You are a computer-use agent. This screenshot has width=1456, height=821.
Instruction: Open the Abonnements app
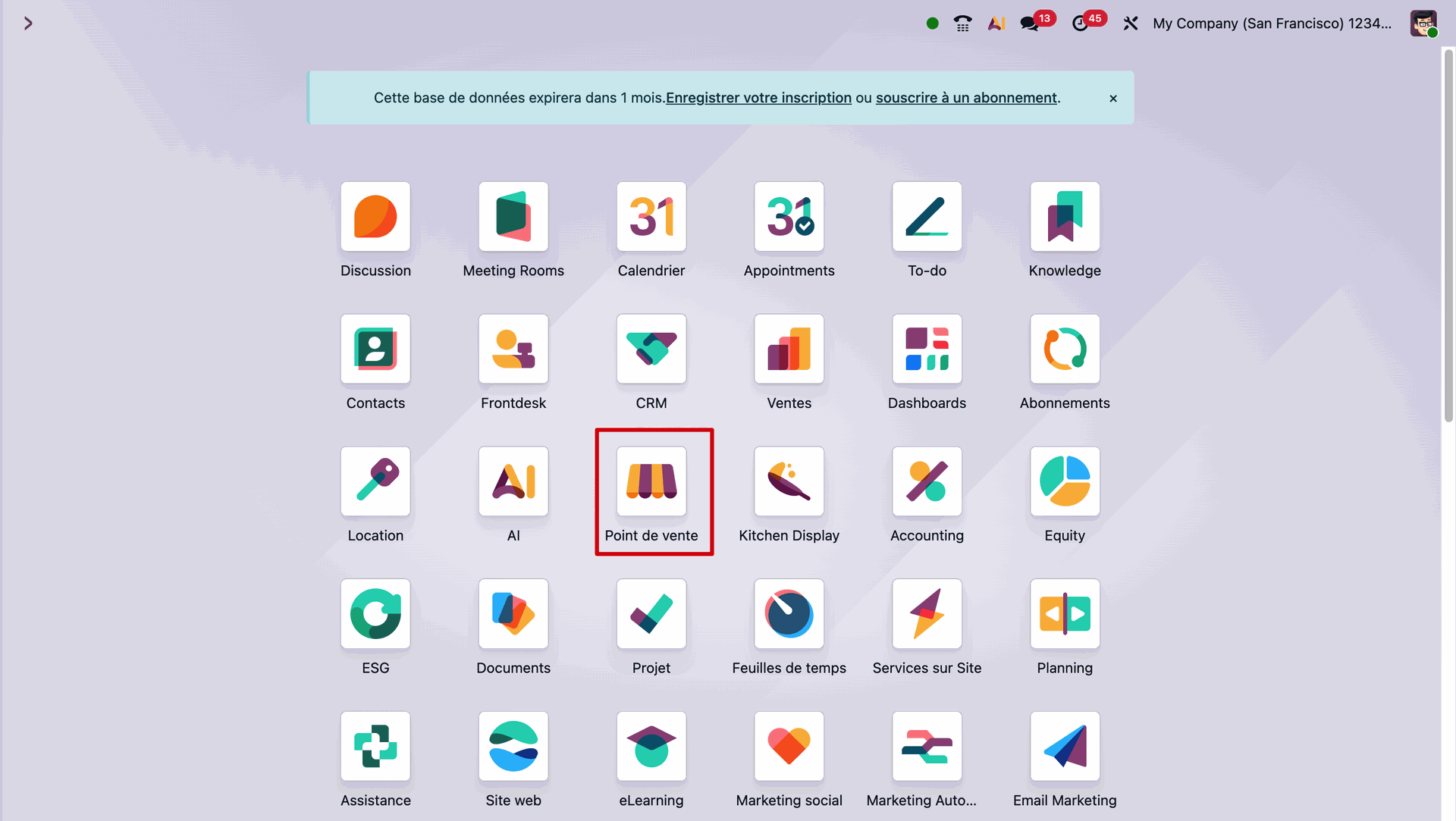click(x=1064, y=349)
